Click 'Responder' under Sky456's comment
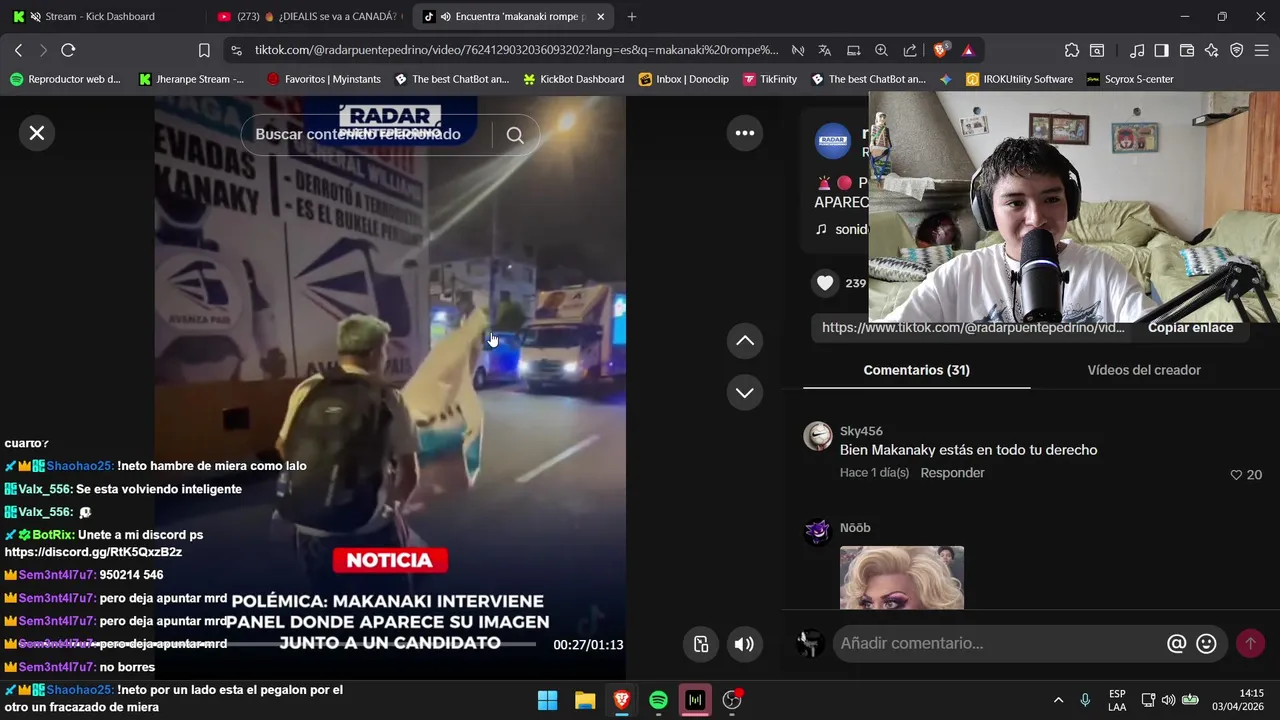 point(952,473)
